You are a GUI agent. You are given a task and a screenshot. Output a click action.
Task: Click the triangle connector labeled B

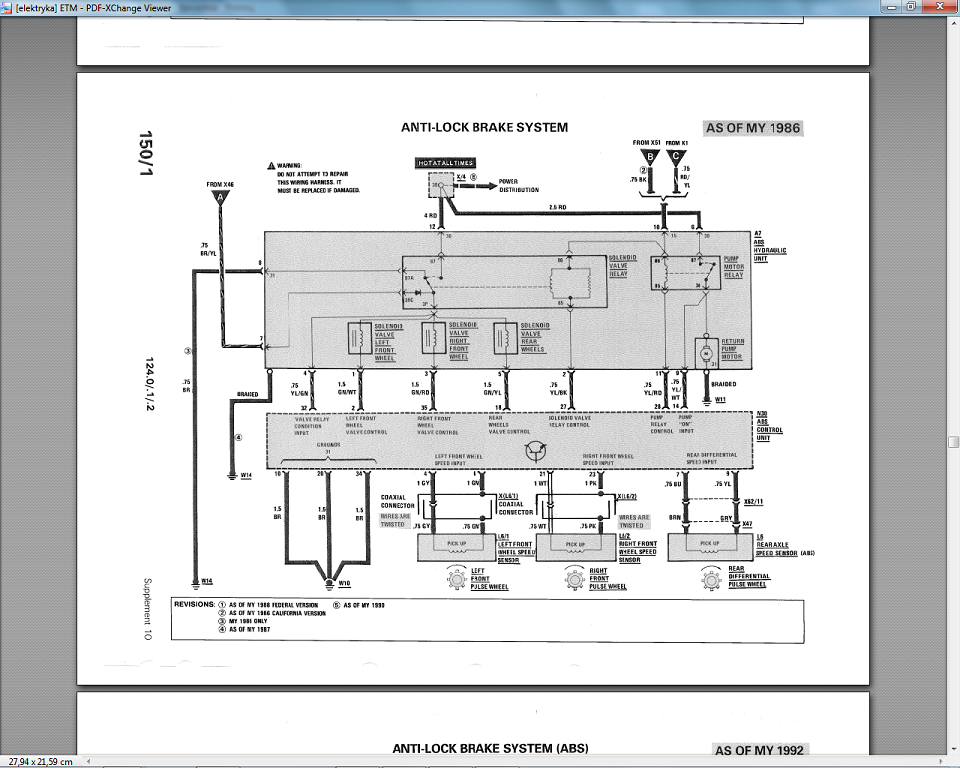tap(649, 157)
